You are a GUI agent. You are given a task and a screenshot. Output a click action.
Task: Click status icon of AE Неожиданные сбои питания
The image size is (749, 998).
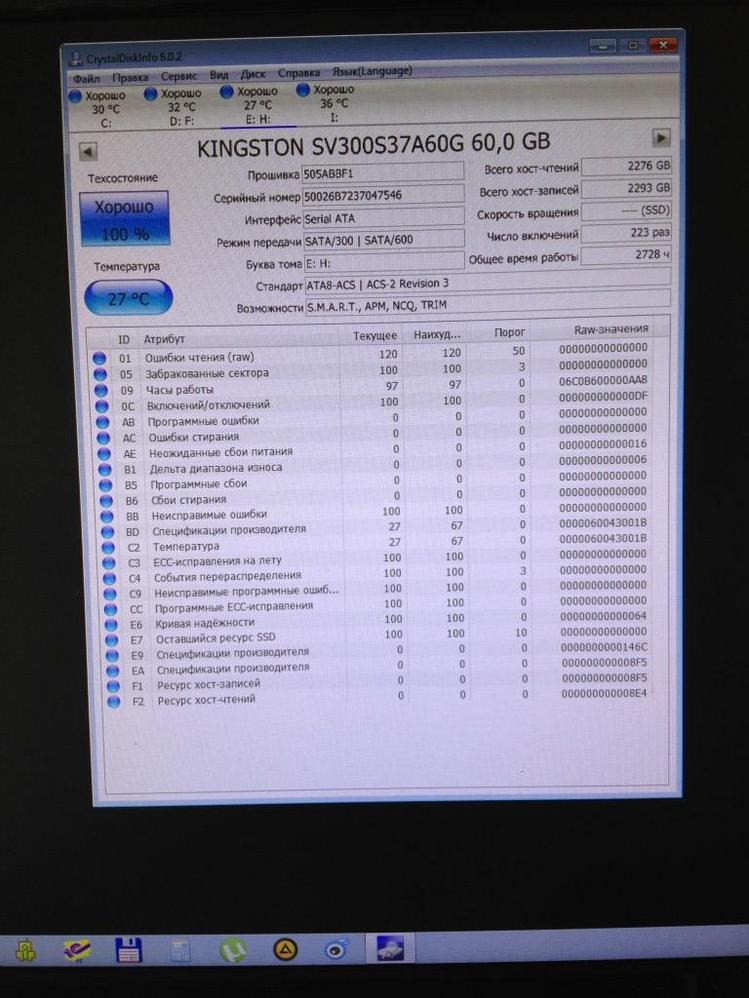tap(104, 454)
